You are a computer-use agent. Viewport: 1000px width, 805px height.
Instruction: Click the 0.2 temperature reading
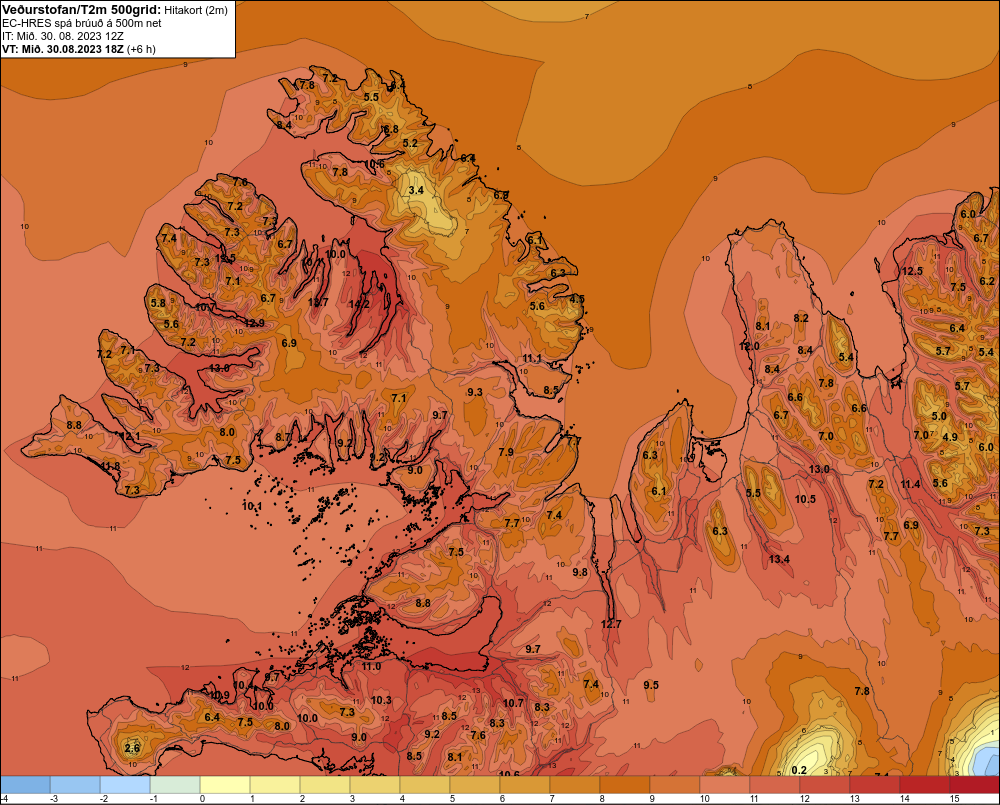tap(798, 771)
